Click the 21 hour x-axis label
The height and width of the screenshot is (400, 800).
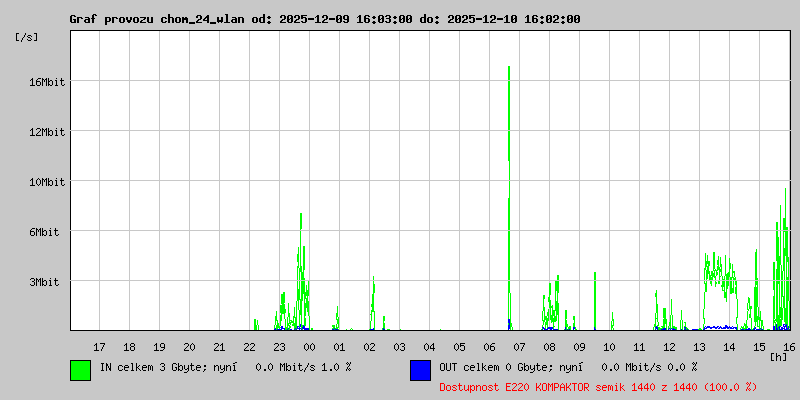pos(219,347)
